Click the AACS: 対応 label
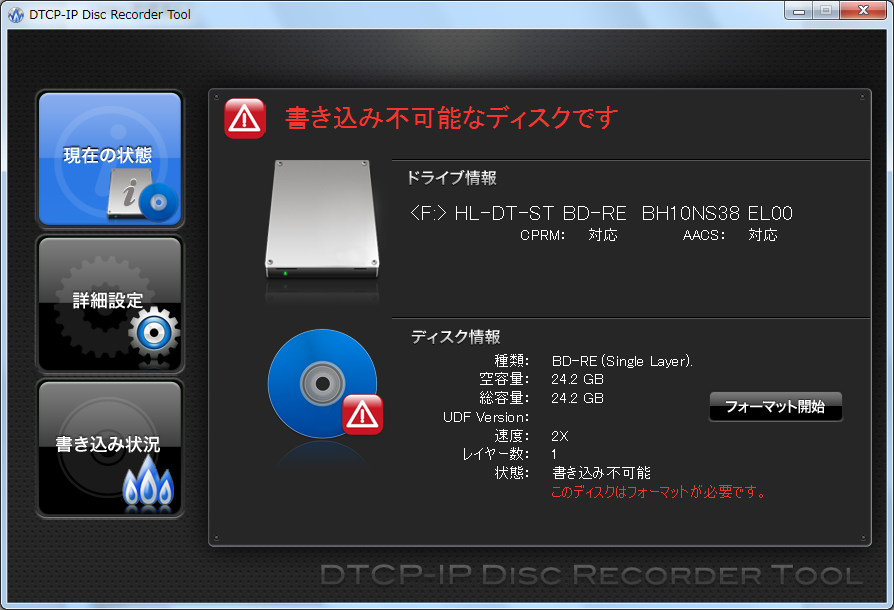 click(x=730, y=235)
